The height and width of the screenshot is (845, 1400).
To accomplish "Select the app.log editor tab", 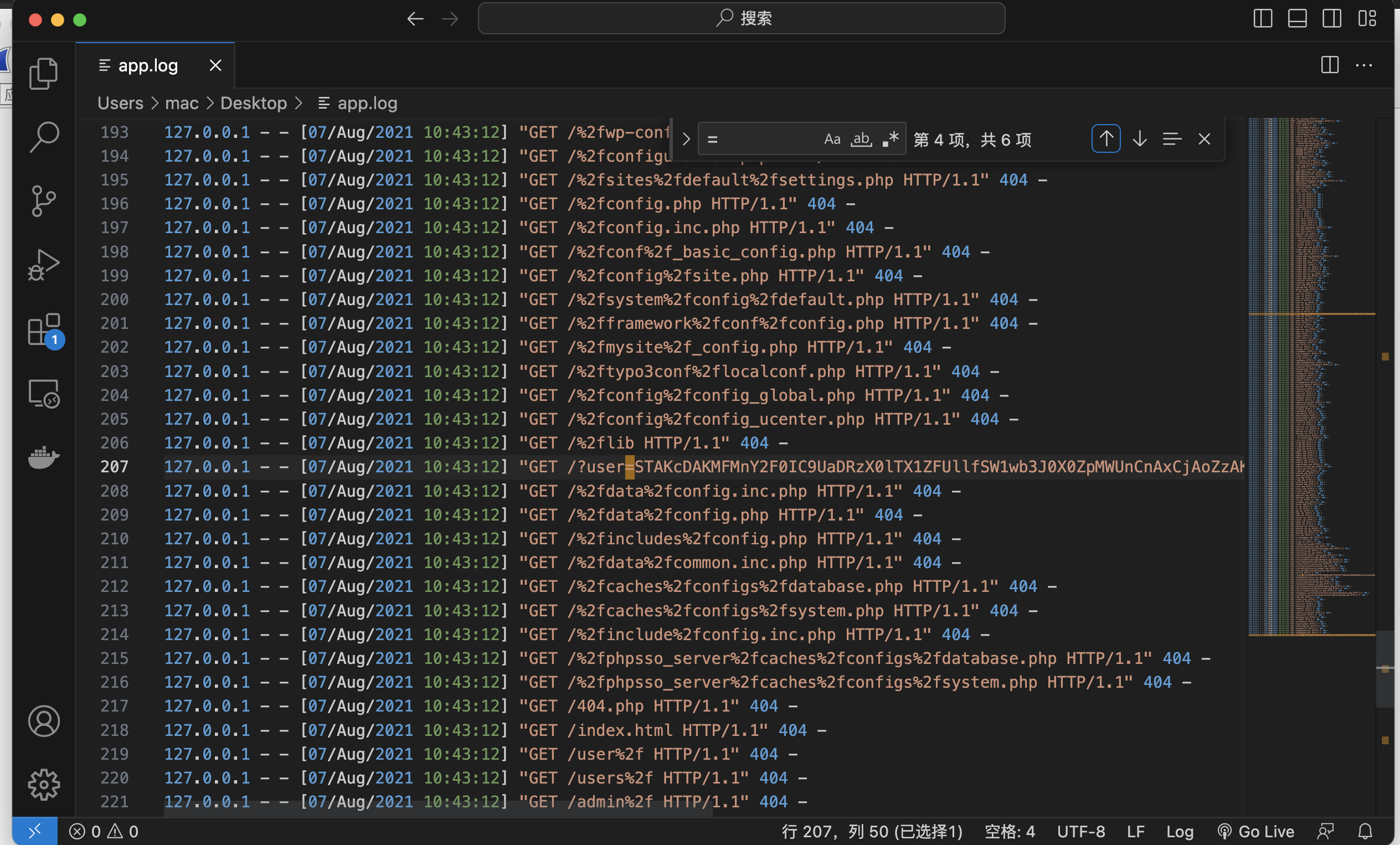I will click(155, 65).
